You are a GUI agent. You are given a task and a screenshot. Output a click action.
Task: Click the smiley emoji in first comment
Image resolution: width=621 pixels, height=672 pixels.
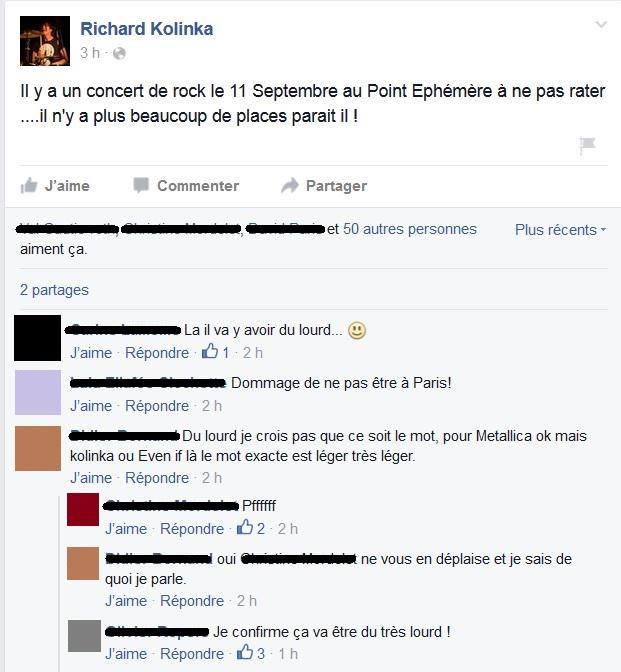click(x=357, y=330)
